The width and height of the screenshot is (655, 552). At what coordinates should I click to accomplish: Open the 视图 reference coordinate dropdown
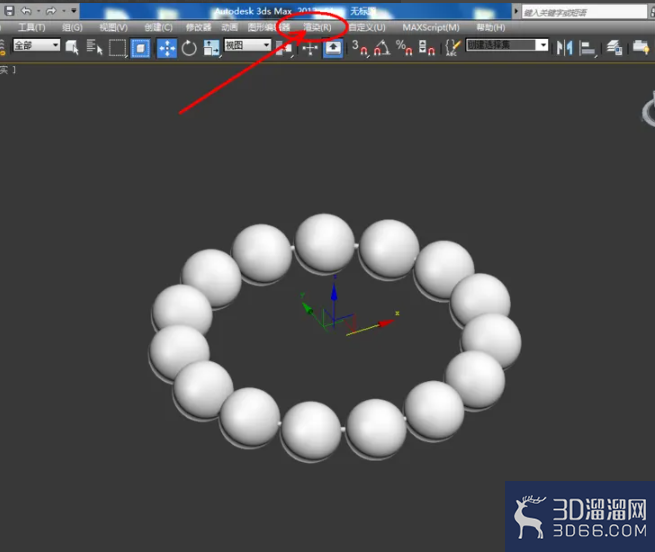coord(248,45)
